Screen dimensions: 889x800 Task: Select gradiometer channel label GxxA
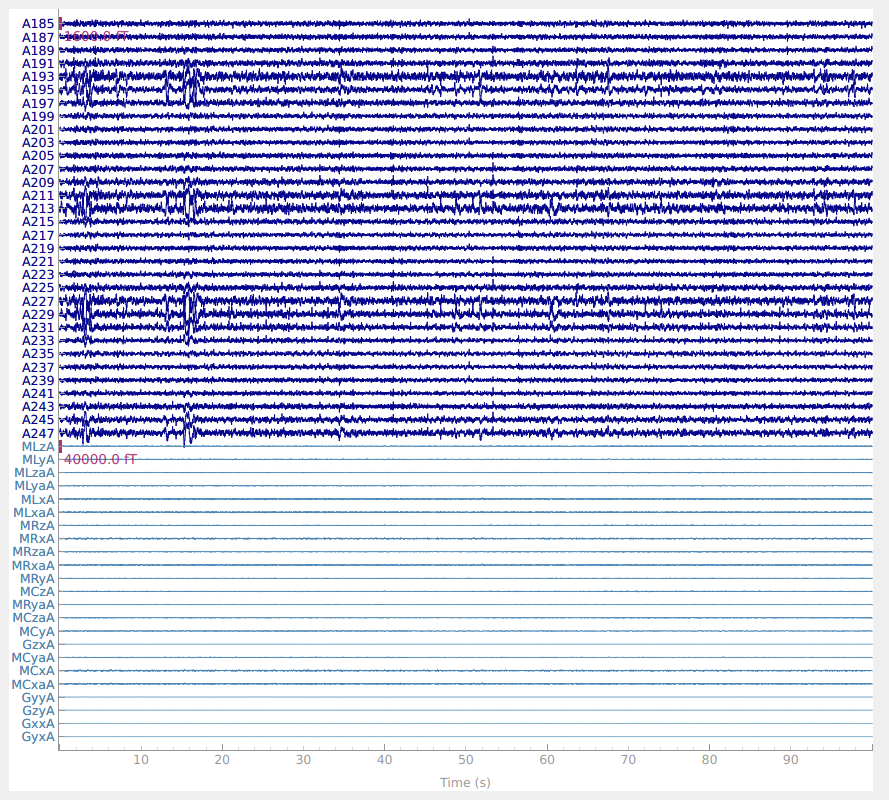pyautogui.click(x=39, y=723)
